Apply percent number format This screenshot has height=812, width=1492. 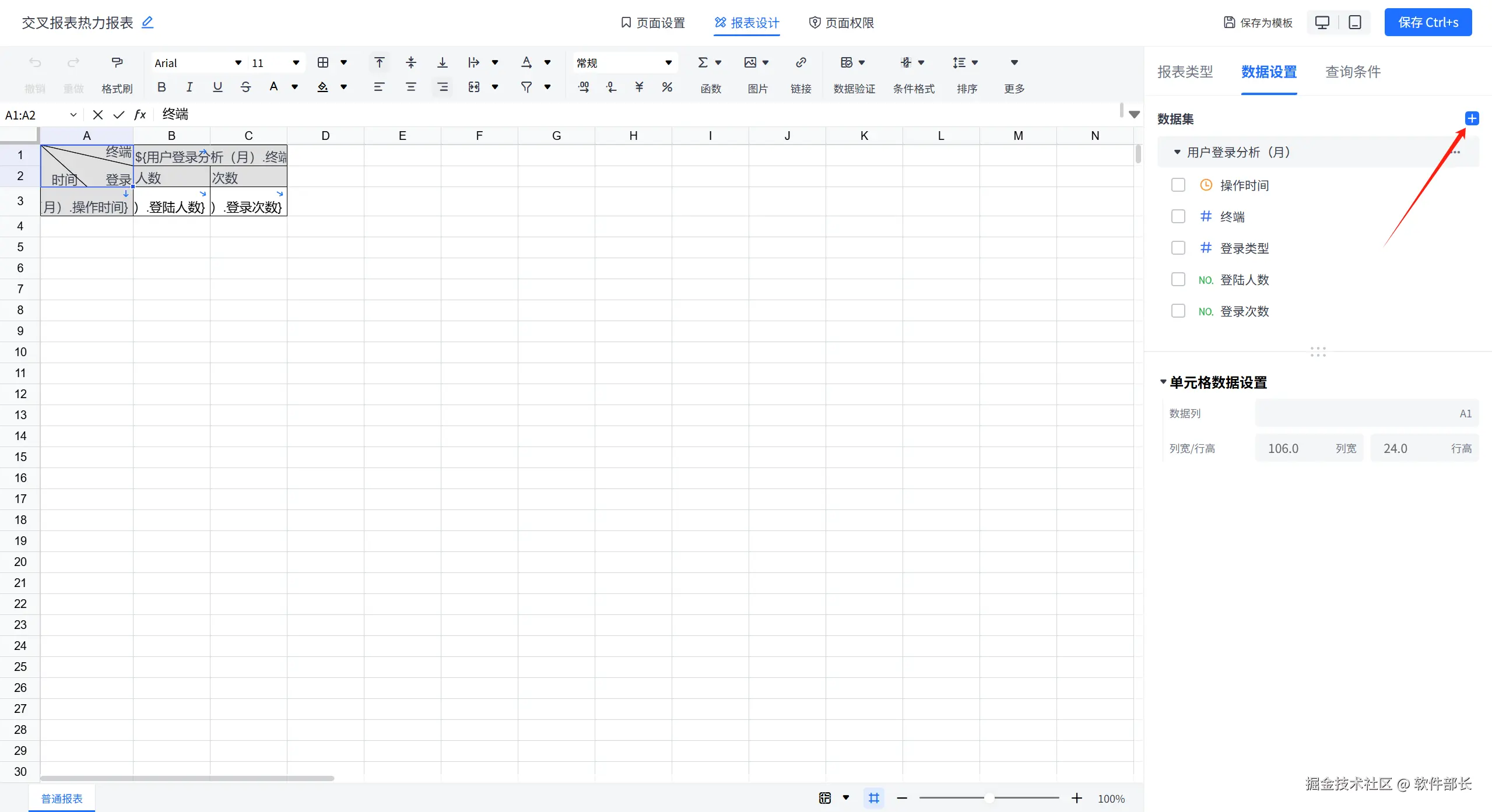click(667, 87)
